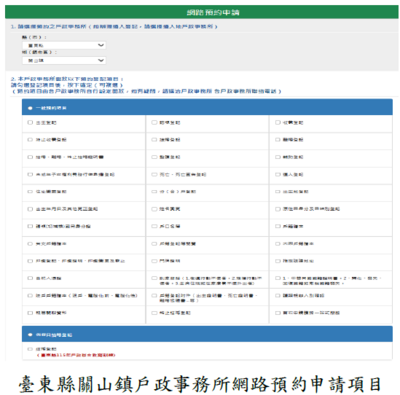Image resolution: width=400 pixels, height=395 pixels.
Task: Tick the 終止結婚登記 checkbox
Action: (154, 313)
